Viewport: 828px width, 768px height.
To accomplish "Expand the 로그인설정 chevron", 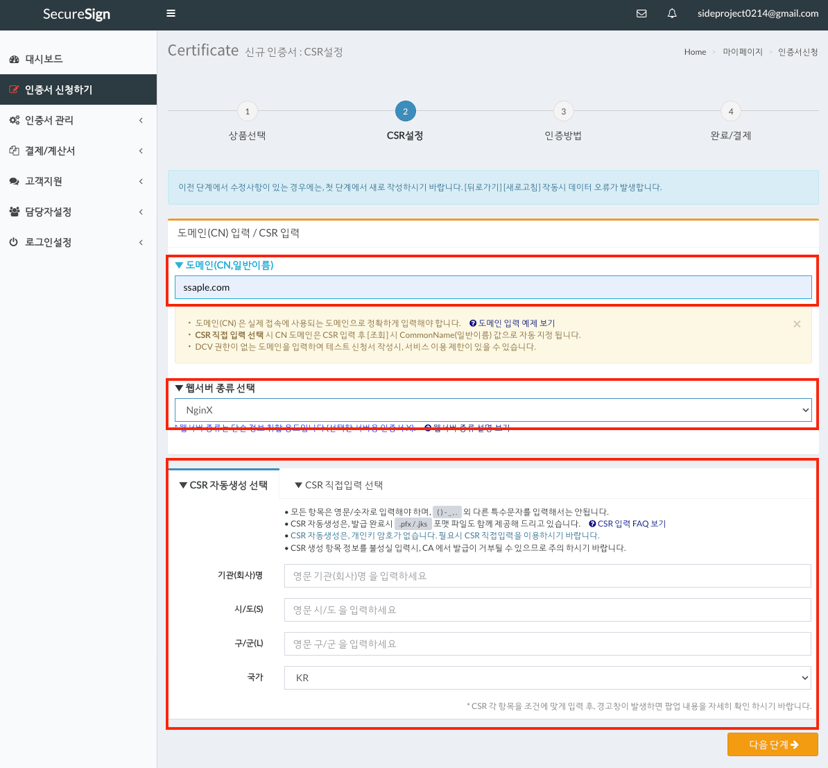I will (141, 243).
